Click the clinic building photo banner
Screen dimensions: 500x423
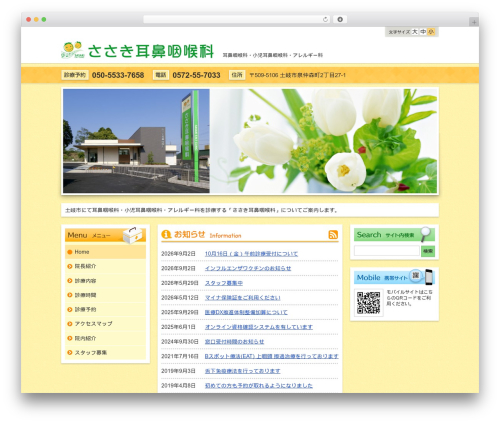(x=136, y=141)
